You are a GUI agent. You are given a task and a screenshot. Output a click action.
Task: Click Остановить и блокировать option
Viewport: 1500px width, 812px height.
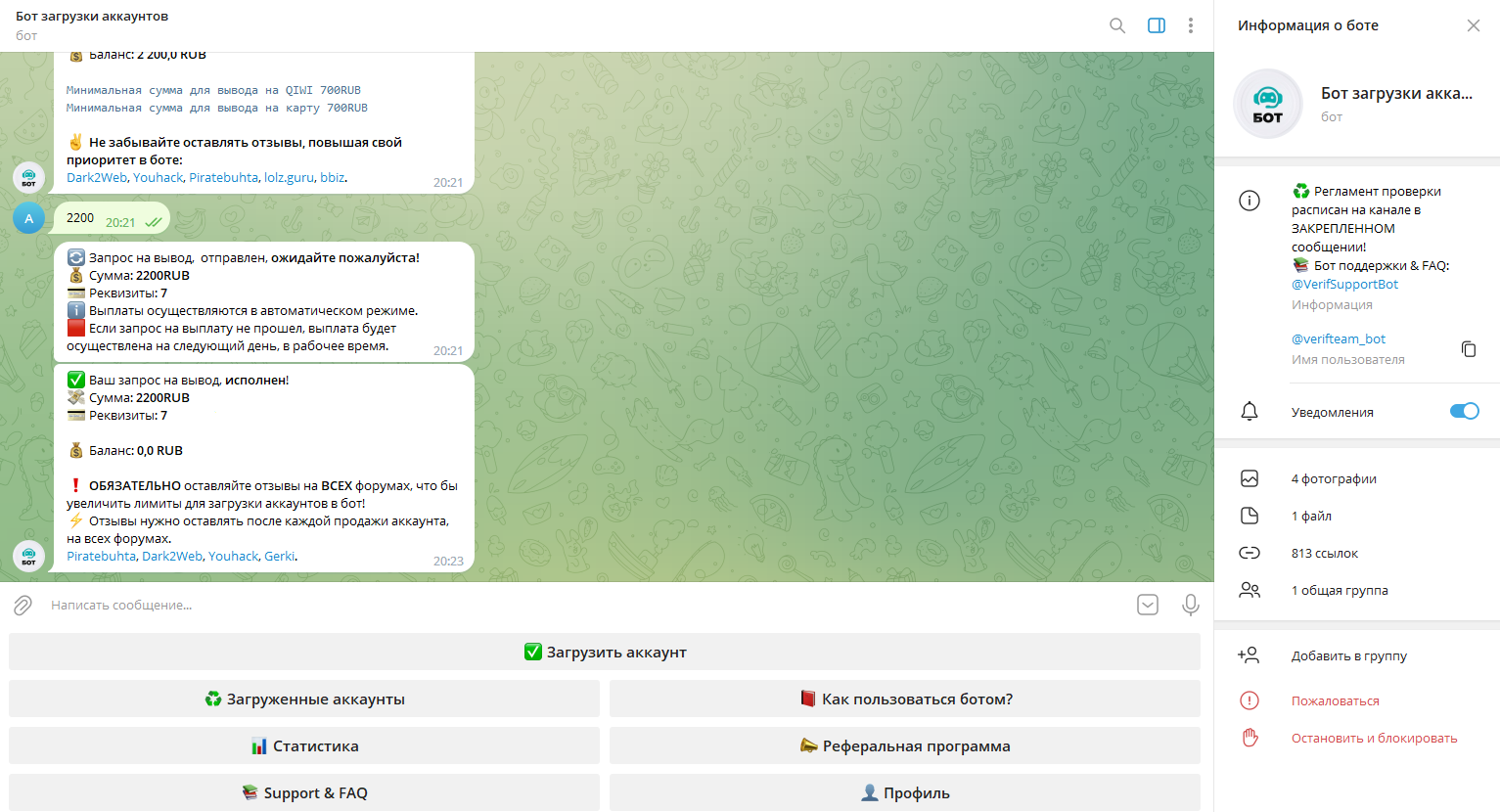pos(1374,738)
